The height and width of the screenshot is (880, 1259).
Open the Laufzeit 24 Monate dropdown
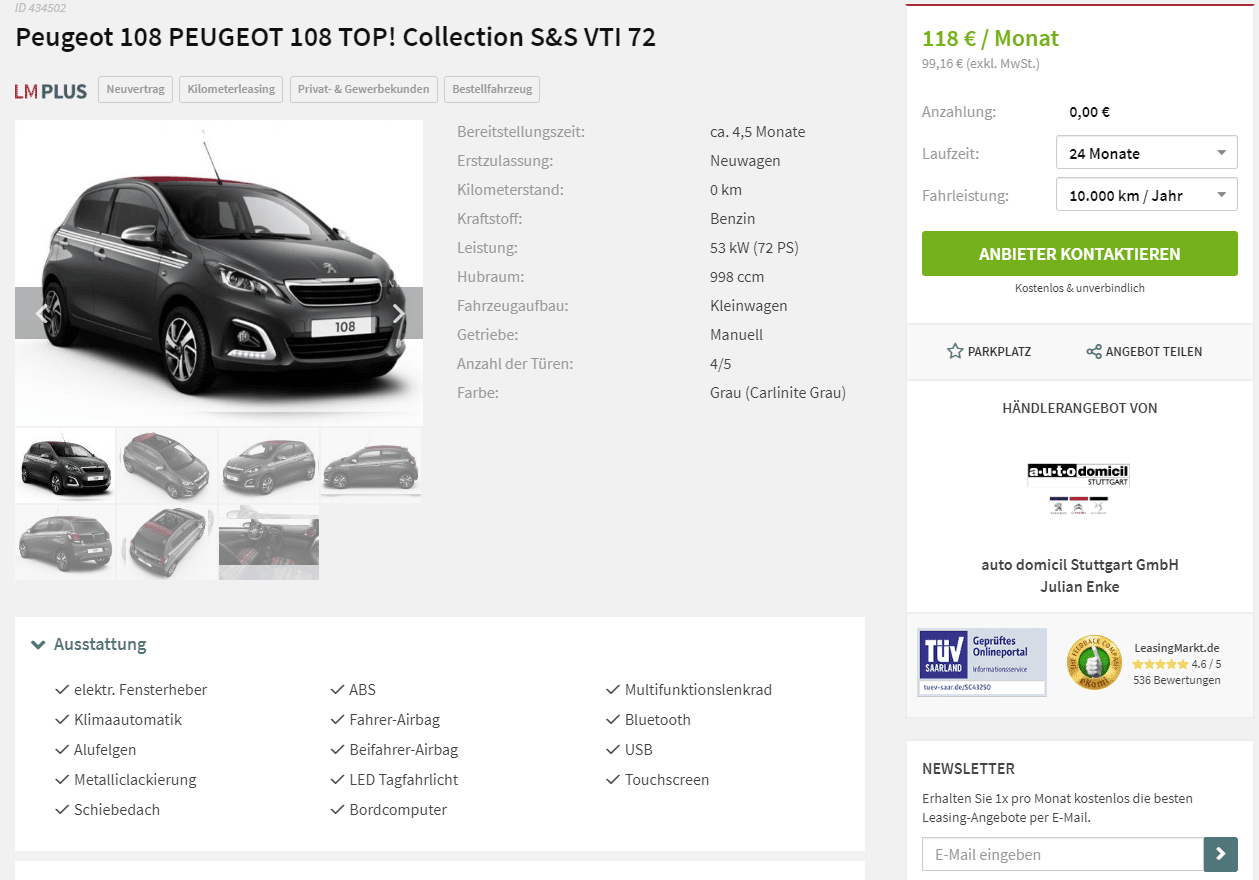[1147, 153]
